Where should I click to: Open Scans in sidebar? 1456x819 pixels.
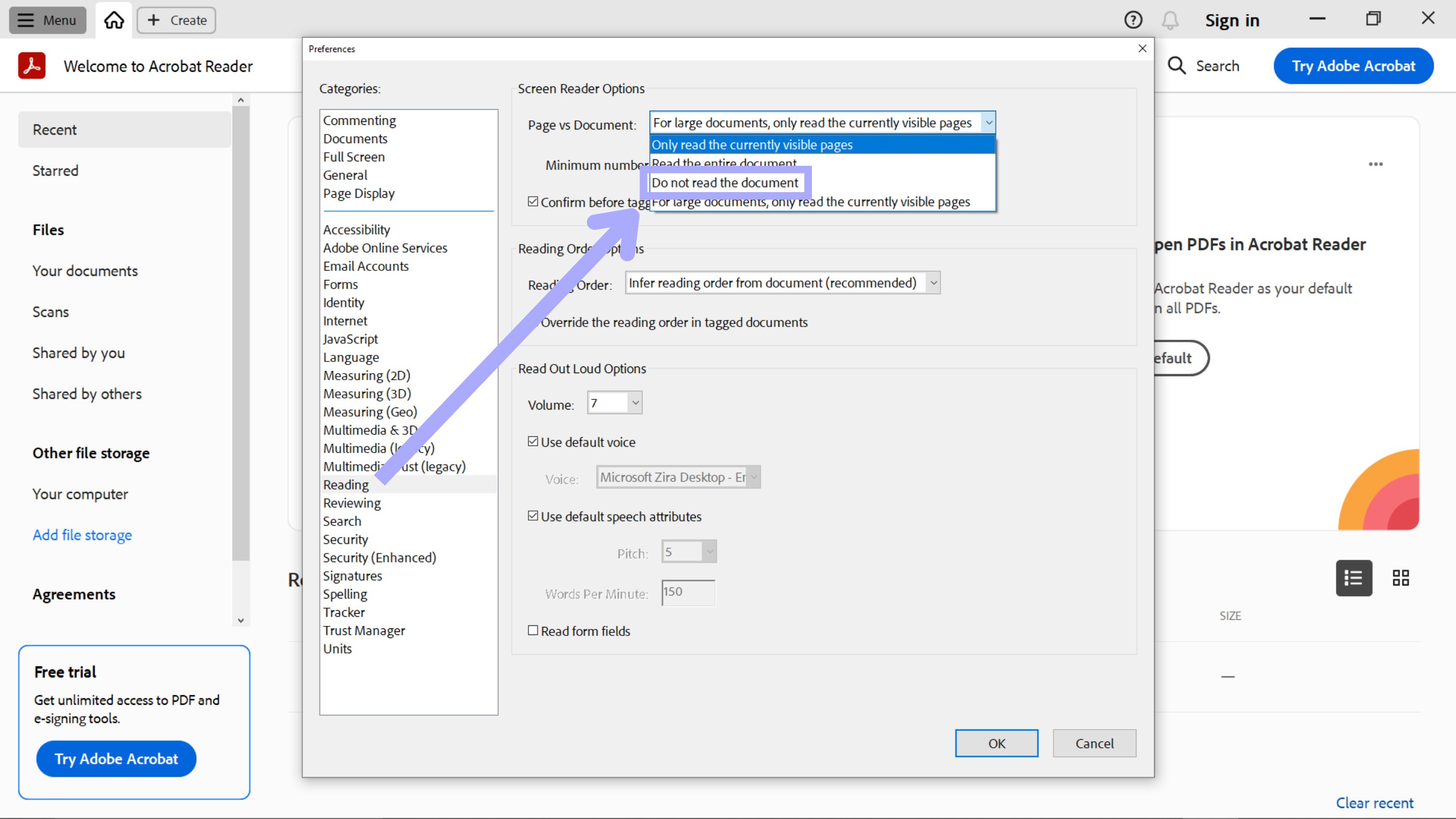coord(51,311)
